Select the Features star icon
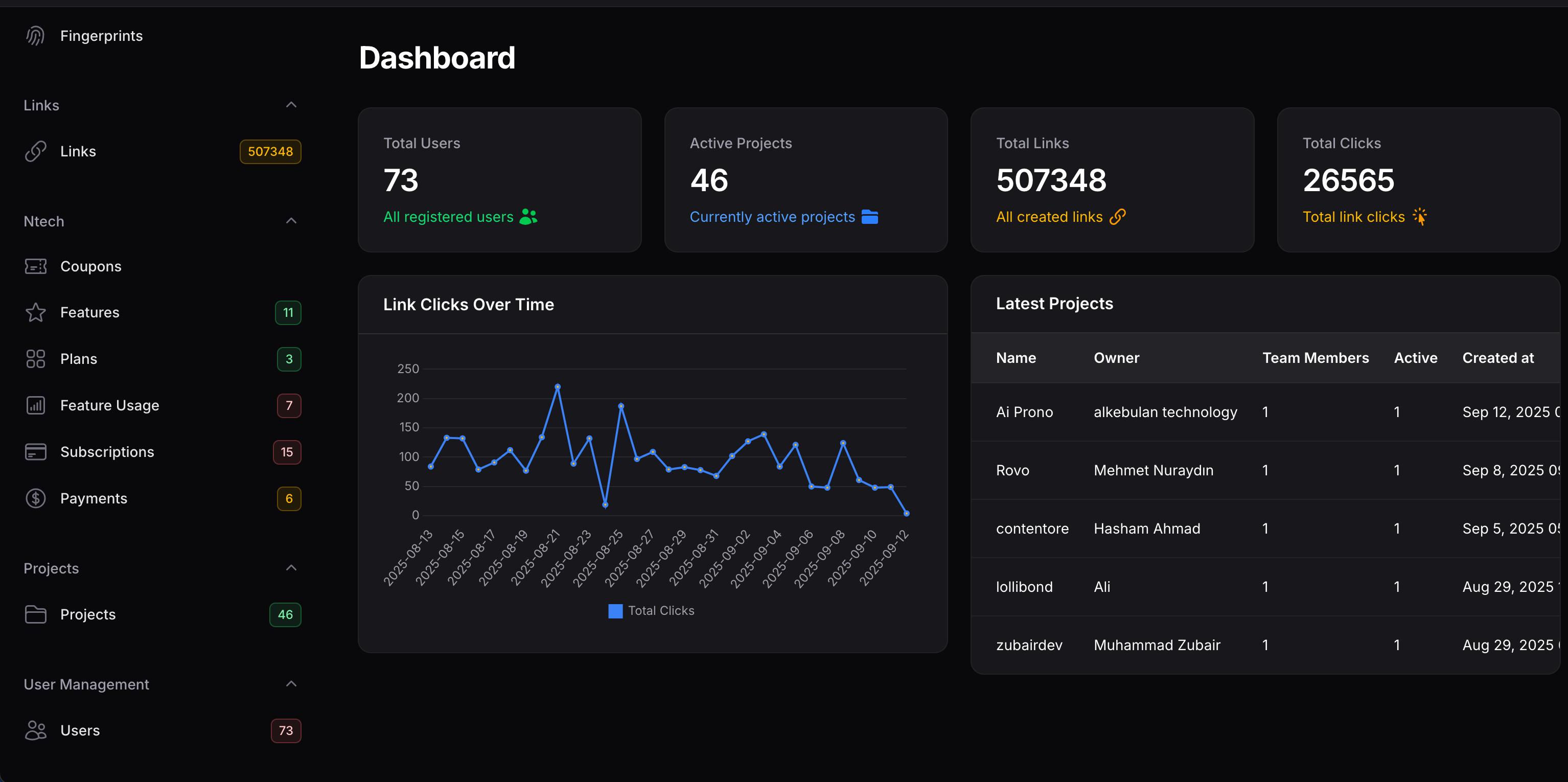This screenshot has height=782, width=1568. [35, 312]
